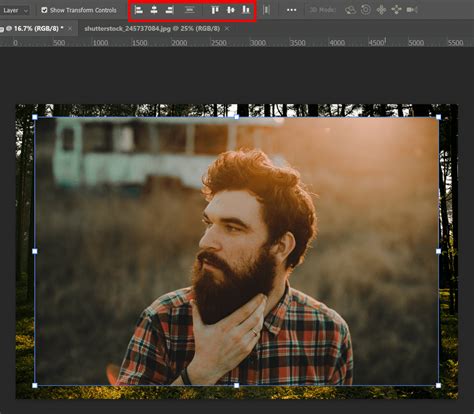Close the 16.7% (RGB/8) document tab
Viewport: 474px width, 414px height.
pos(70,29)
